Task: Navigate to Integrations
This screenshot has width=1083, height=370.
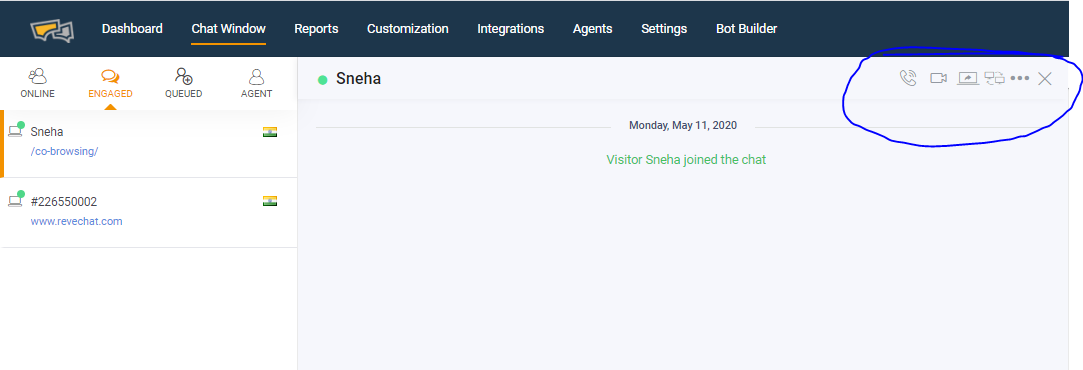Action: 510,29
